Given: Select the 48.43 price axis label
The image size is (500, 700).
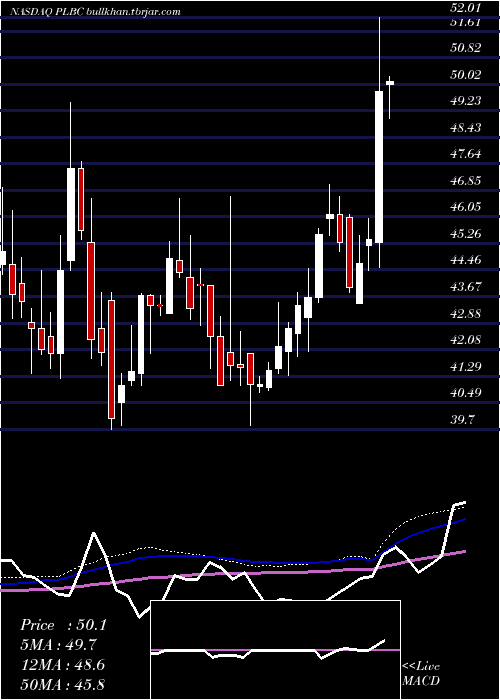Looking at the screenshot, I should pyautogui.click(x=466, y=128).
